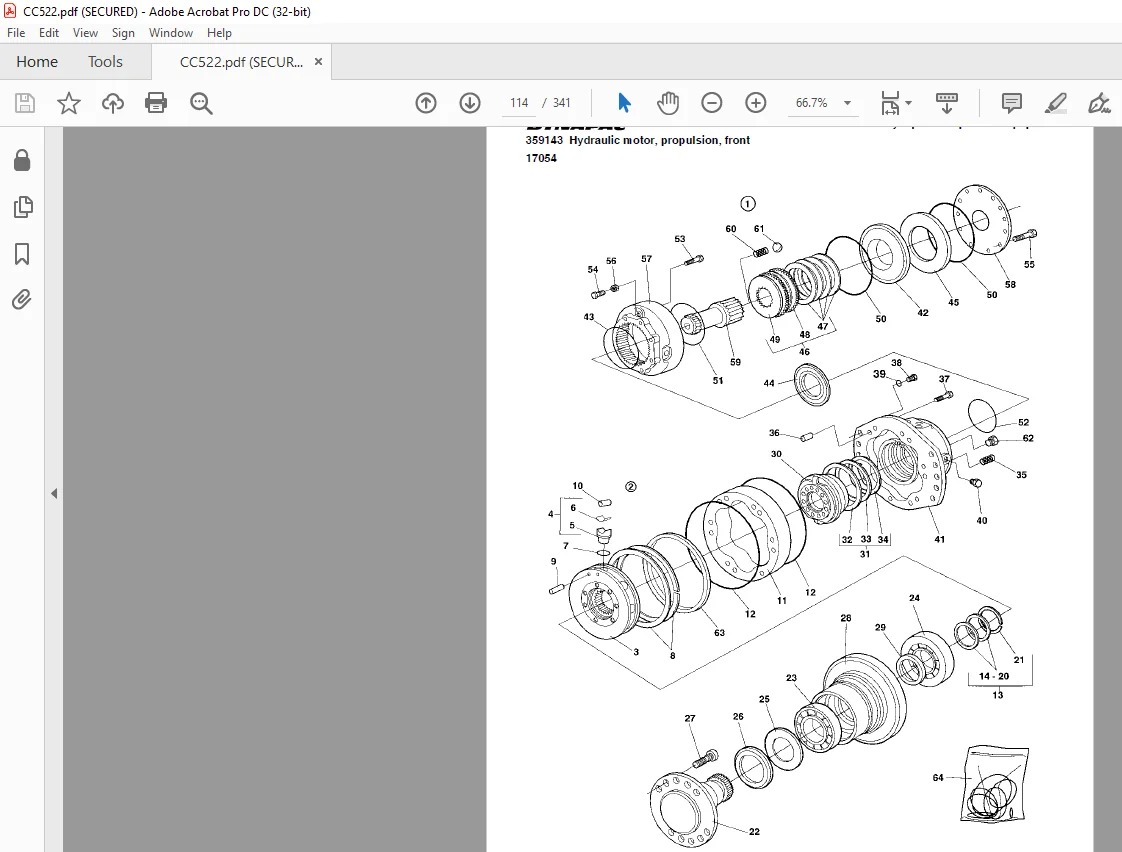Click part label 64 near seal kit bag
Viewport: 1122px width, 852px height.
(x=938, y=778)
